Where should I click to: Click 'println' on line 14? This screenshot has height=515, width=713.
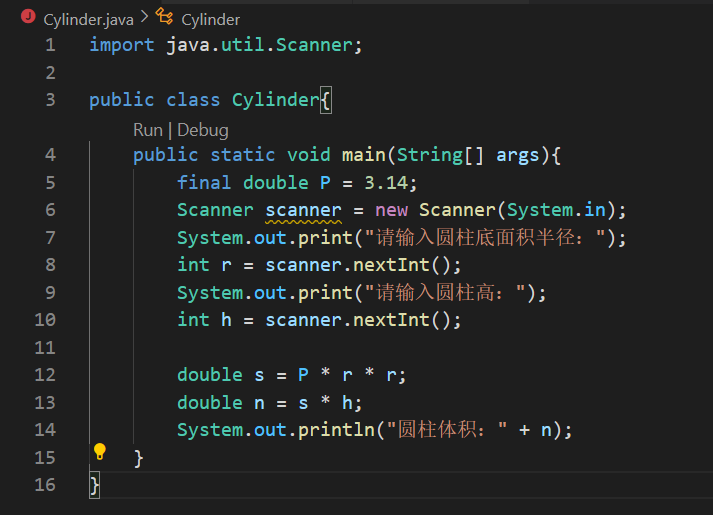(x=336, y=430)
